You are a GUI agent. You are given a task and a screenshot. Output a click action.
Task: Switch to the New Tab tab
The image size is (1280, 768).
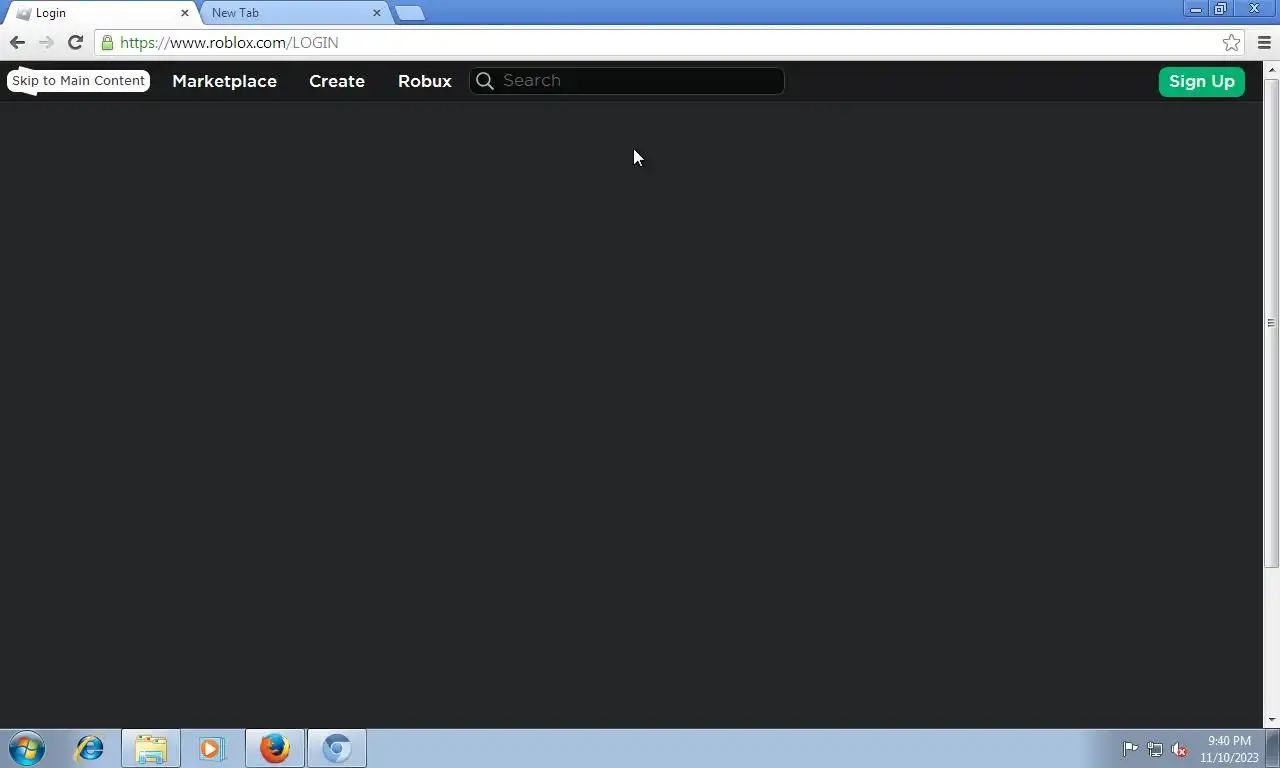(x=290, y=13)
